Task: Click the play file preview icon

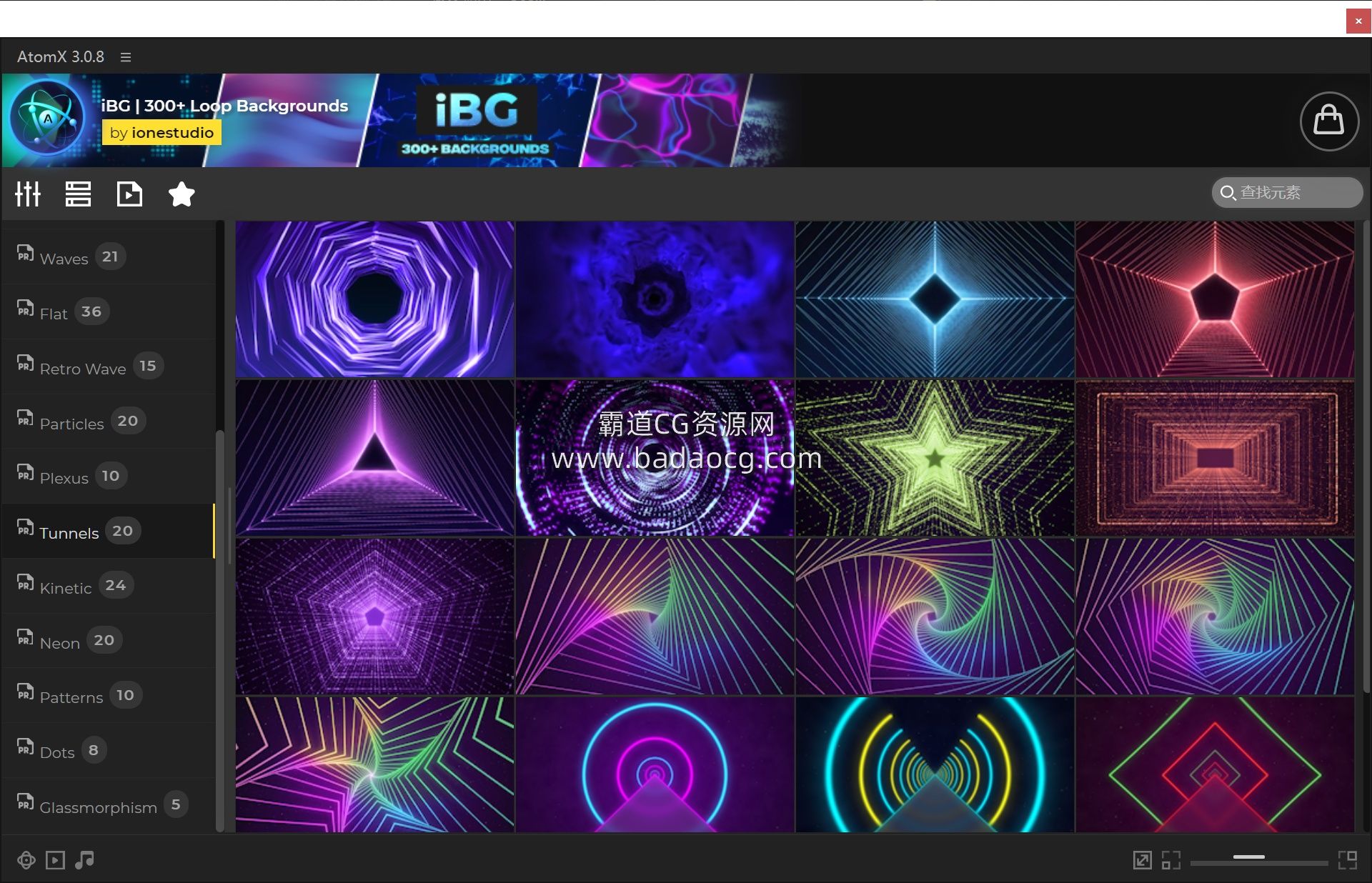Action: pyautogui.click(x=129, y=194)
